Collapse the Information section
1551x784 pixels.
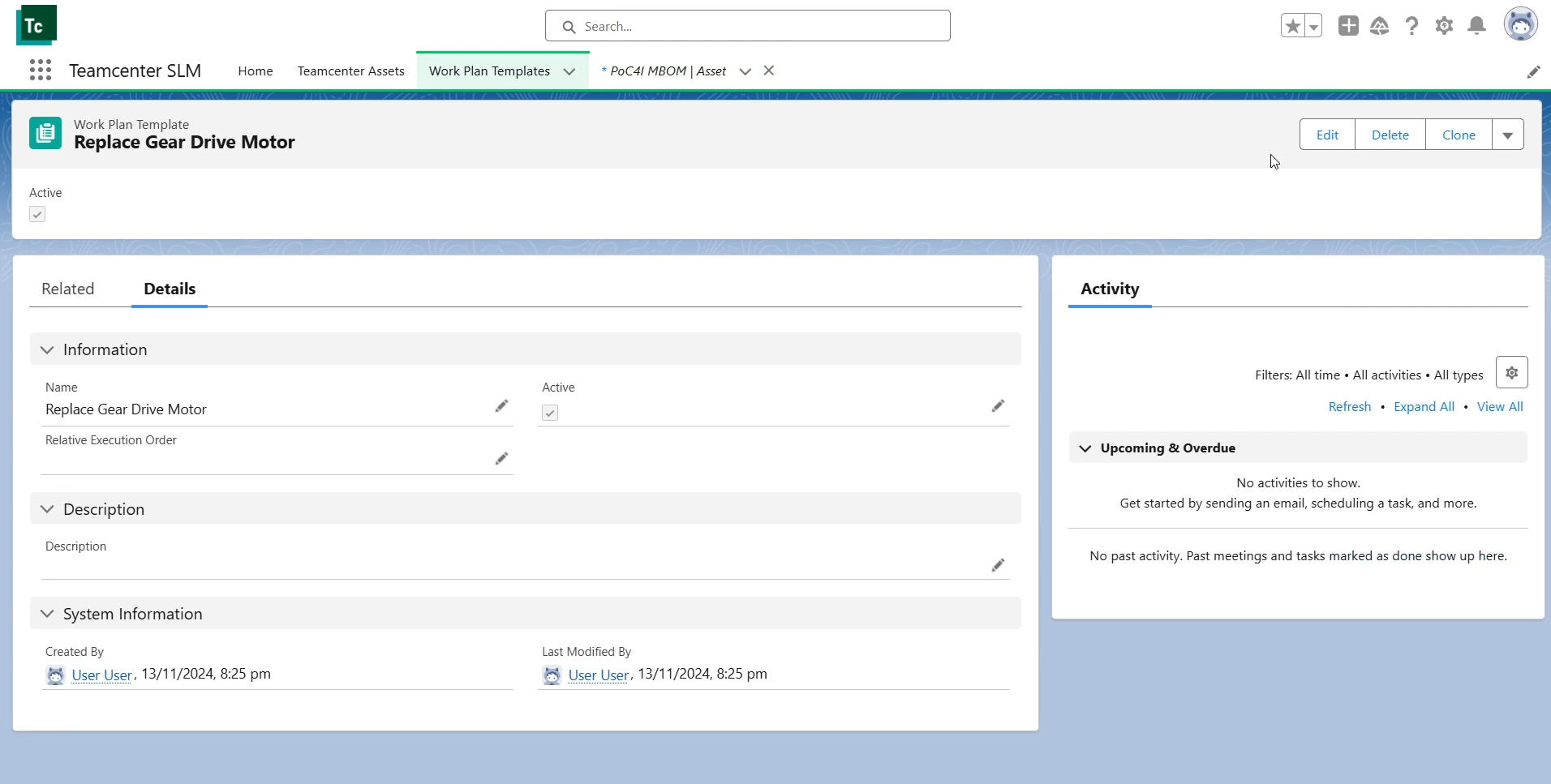tap(47, 349)
